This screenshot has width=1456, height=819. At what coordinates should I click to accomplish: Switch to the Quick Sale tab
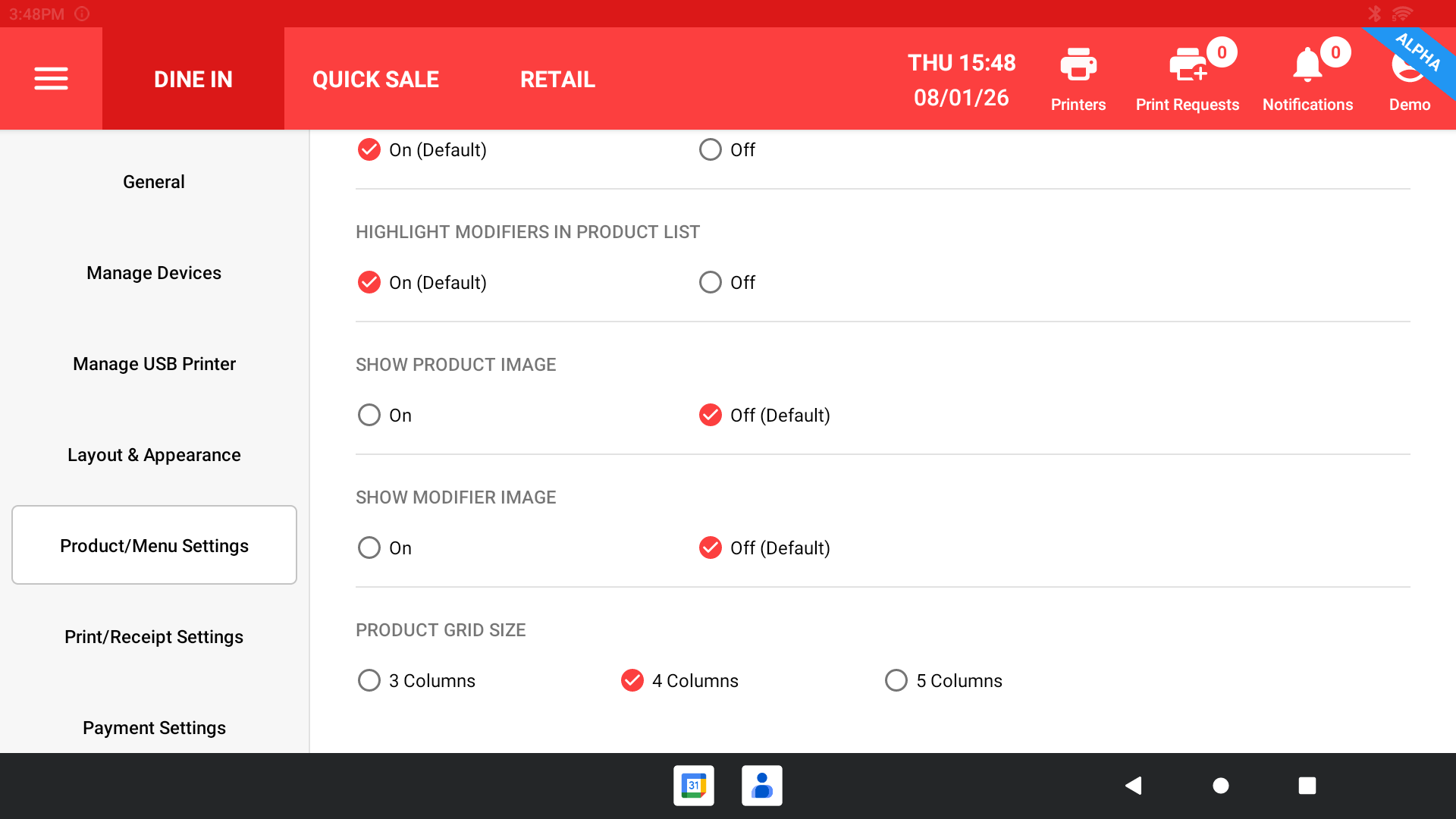(375, 79)
